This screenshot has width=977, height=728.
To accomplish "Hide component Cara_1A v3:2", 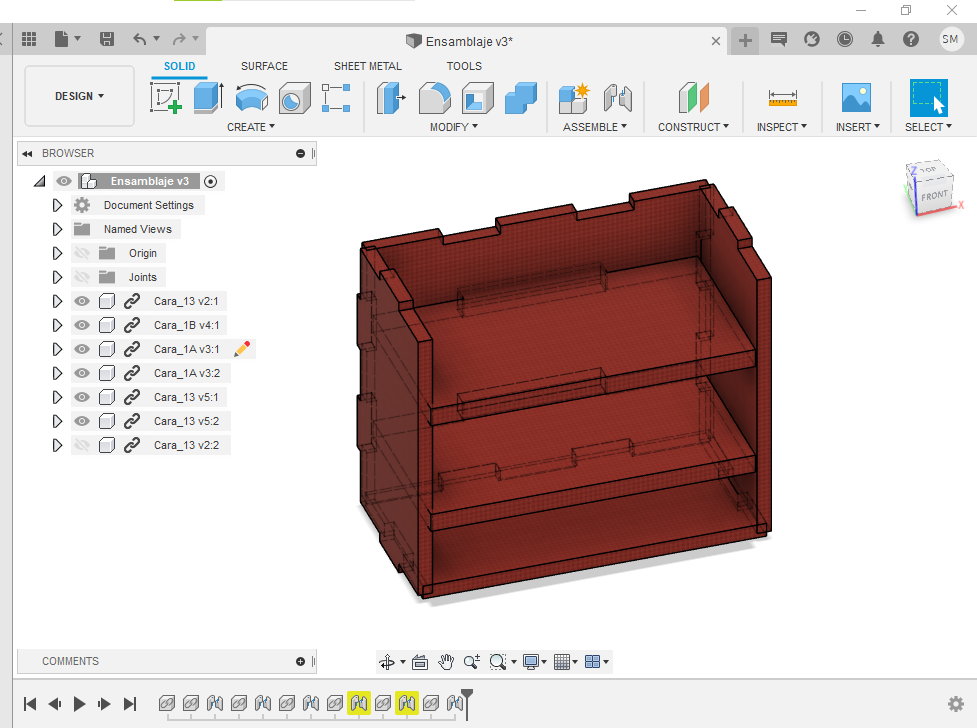I will coord(82,373).
